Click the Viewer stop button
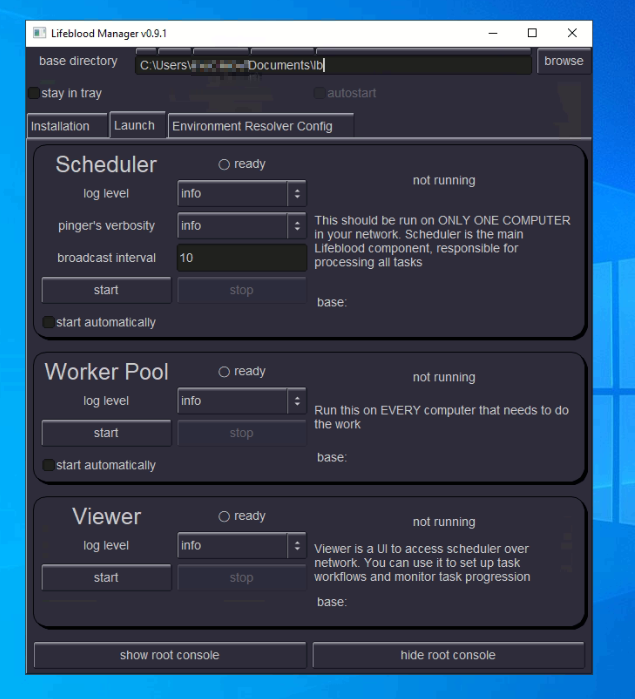Image resolution: width=635 pixels, height=699 pixels. pos(242,578)
